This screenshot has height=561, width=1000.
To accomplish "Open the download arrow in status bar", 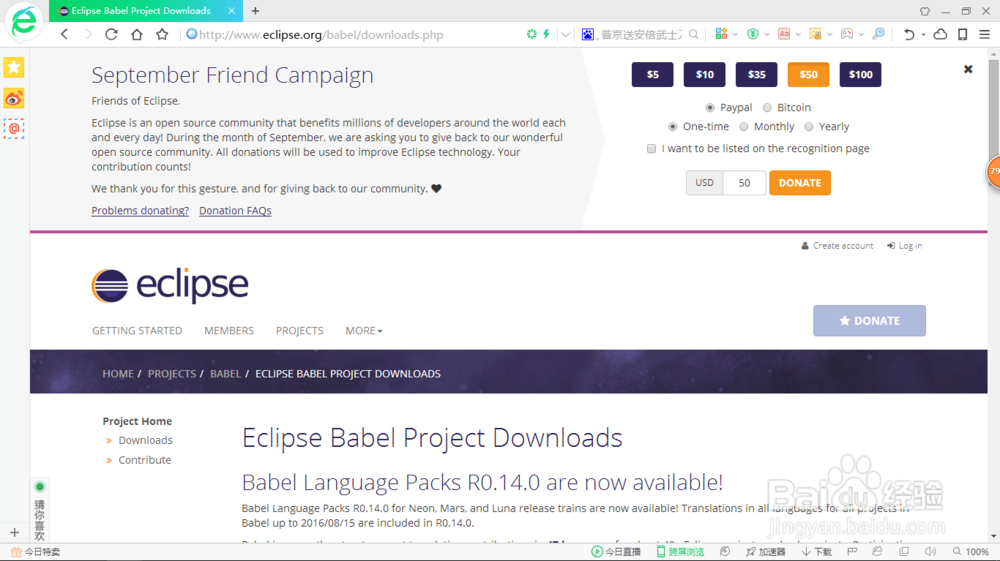I will [x=817, y=551].
